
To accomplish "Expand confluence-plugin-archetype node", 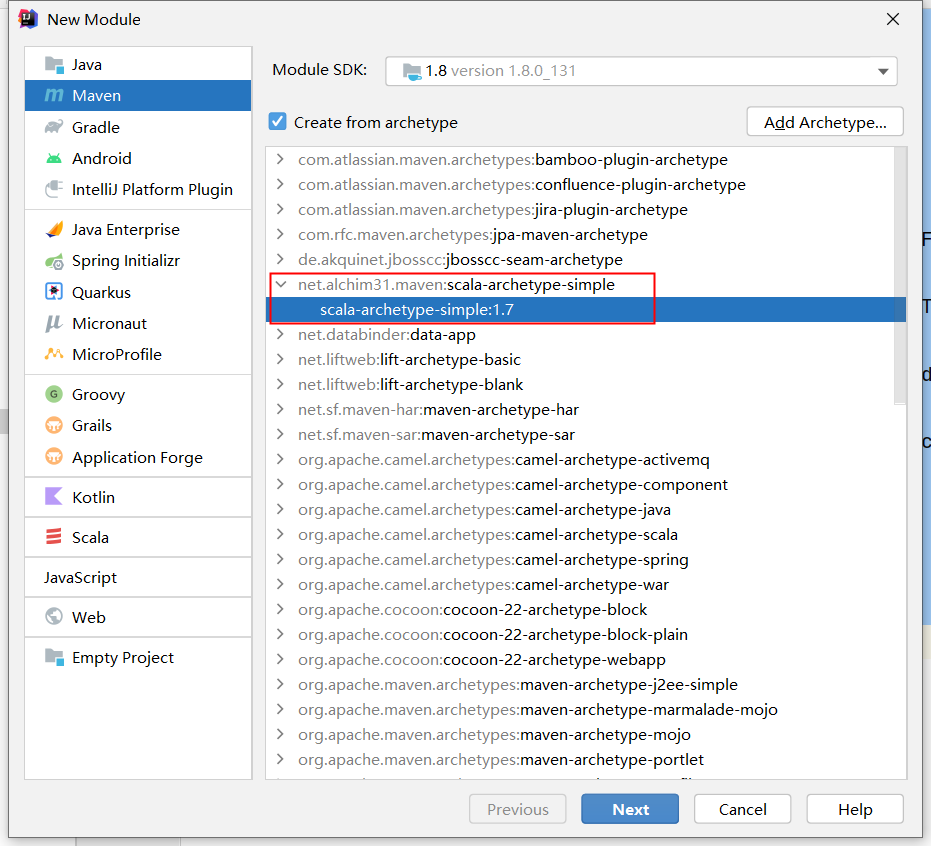I will [x=280, y=184].
